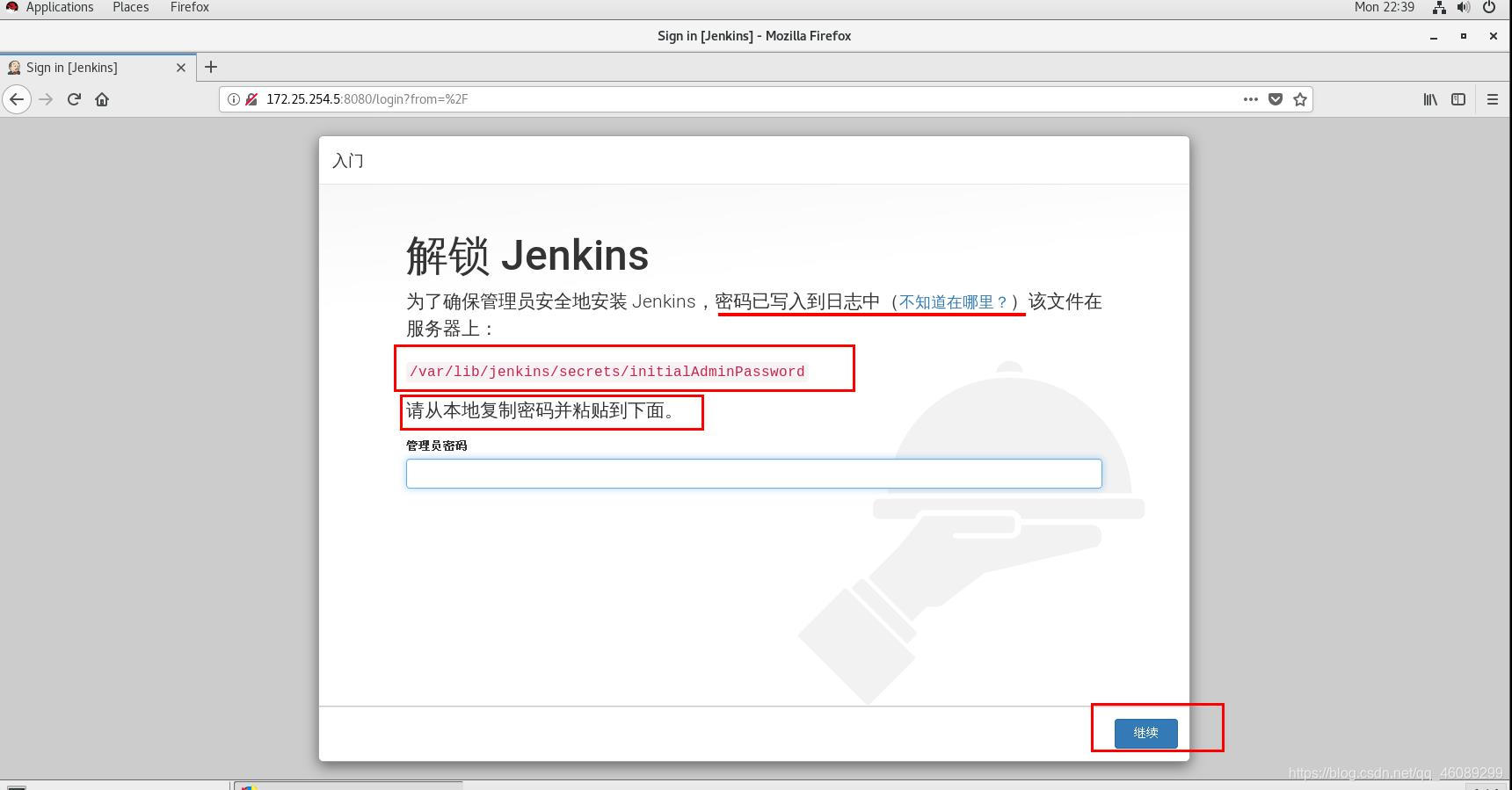Open the volume control in top bar
Screen dimensions: 1512x790
pyautogui.click(x=1464, y=7)
